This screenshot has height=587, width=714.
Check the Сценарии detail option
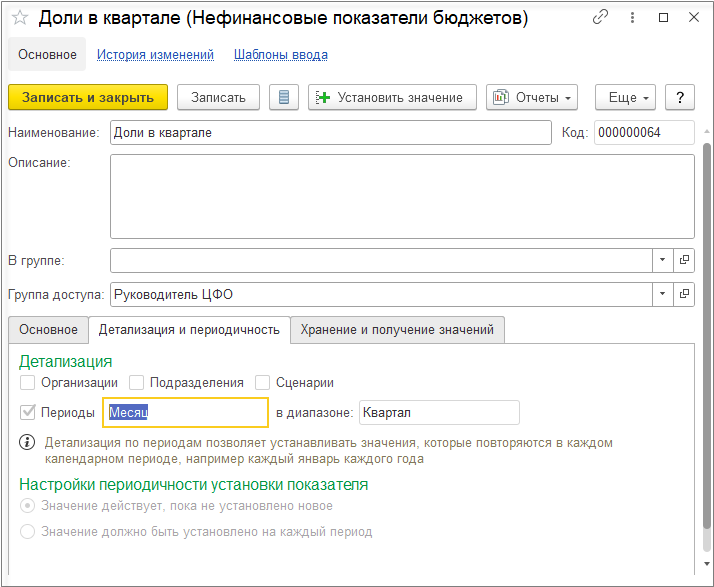pos(263,382)
